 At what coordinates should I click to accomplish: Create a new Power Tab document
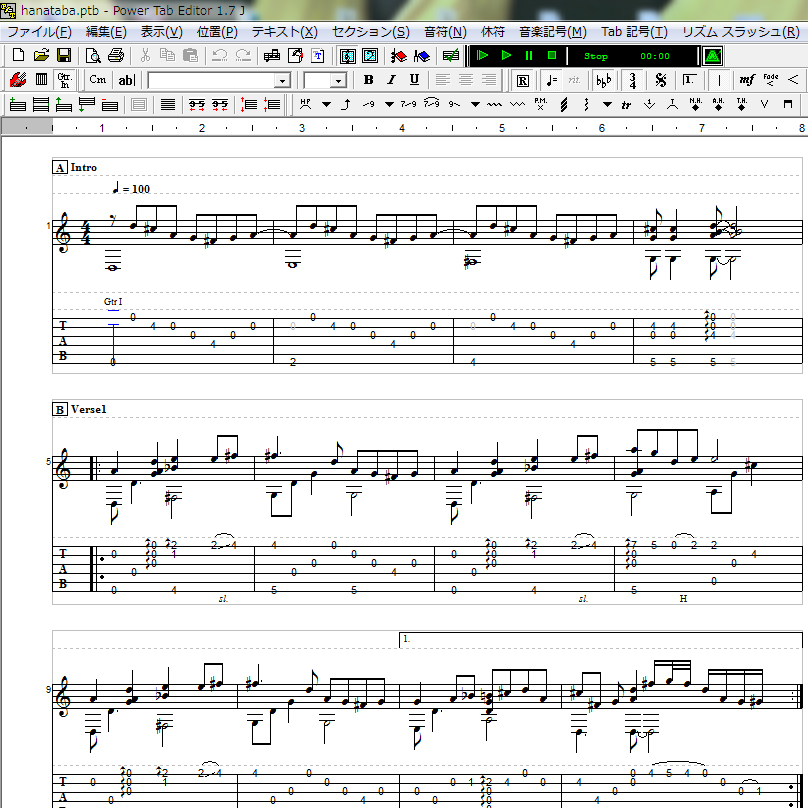click(x=18, y=55)
